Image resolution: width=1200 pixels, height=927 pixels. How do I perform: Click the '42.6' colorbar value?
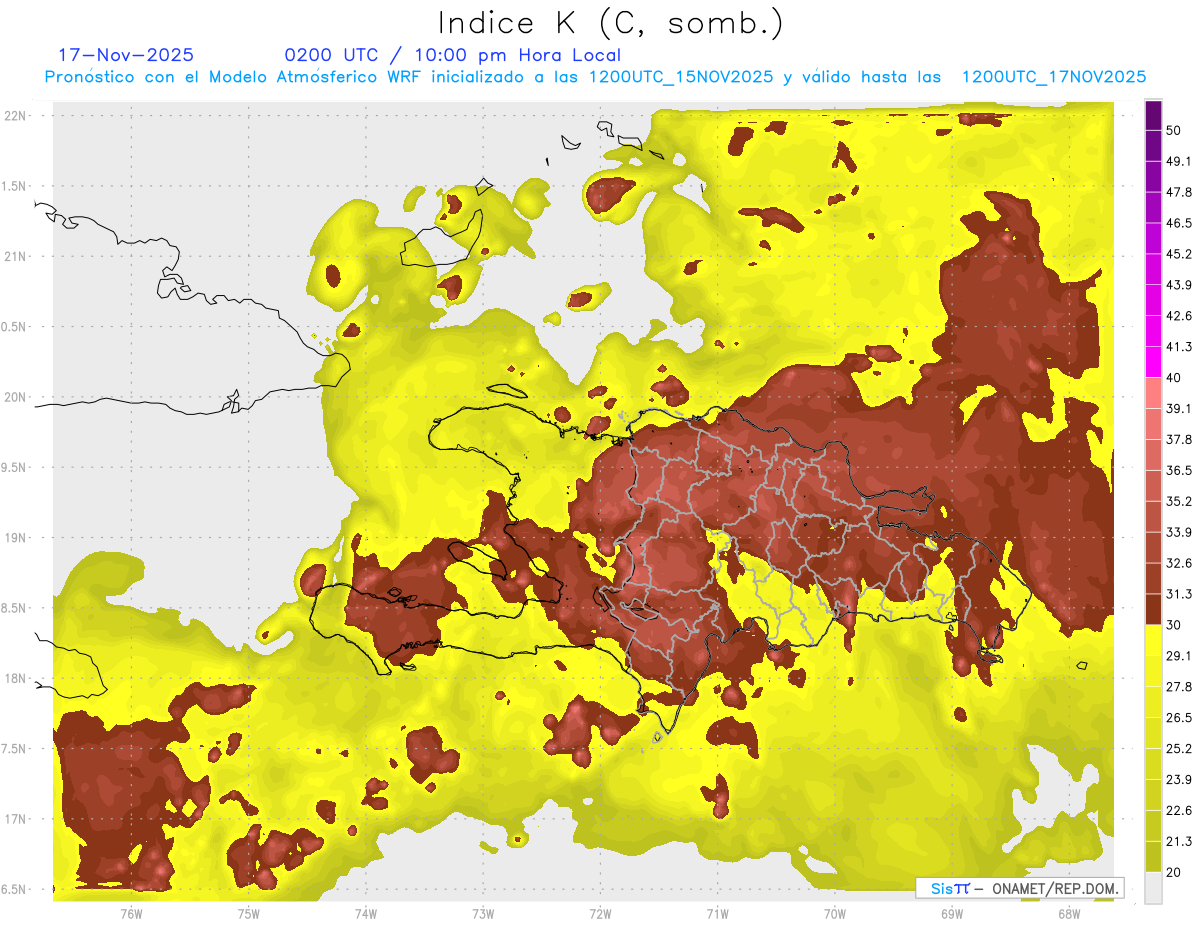(1179, 316)
